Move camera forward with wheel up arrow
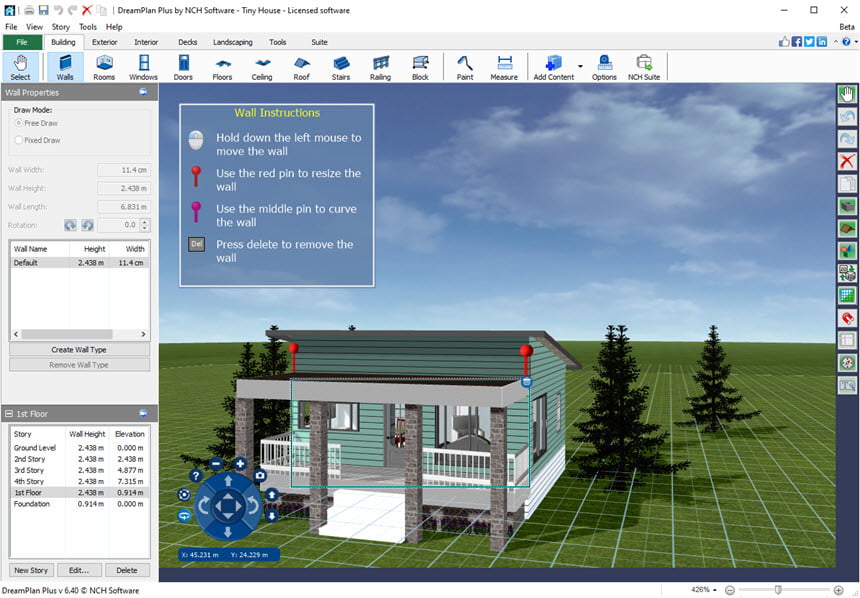Image resolution: width=860 pixels, height=598 pixels. [228, 481]
